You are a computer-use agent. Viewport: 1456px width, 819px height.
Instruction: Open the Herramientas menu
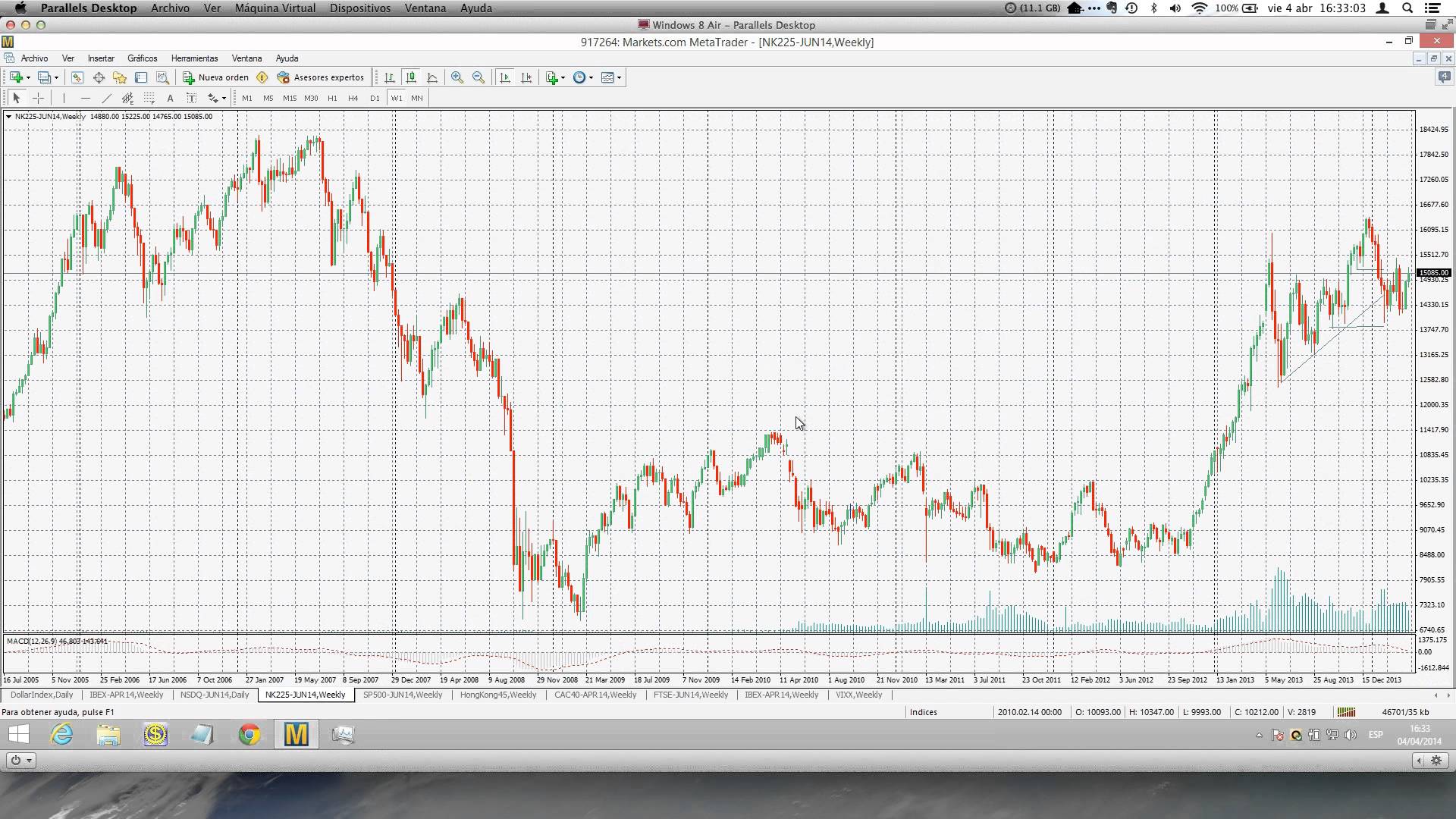(x=194, y=58)
